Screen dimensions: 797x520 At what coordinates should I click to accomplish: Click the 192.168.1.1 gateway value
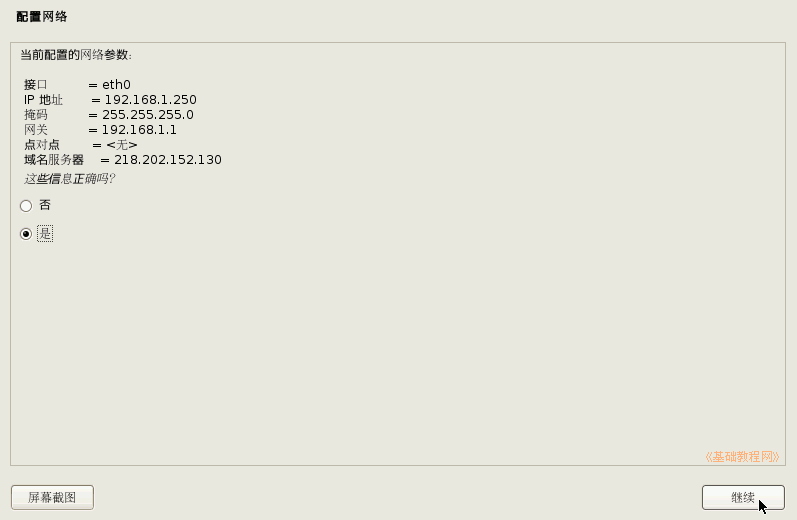coord(139,130)
